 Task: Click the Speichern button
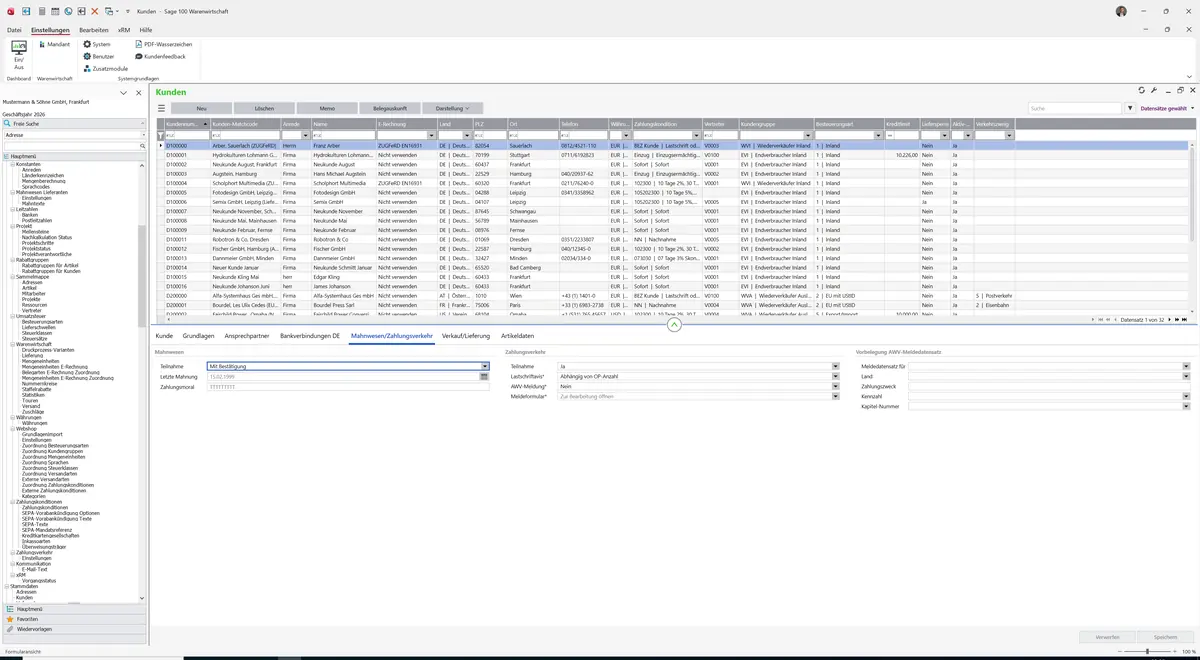click(1165, 637)
